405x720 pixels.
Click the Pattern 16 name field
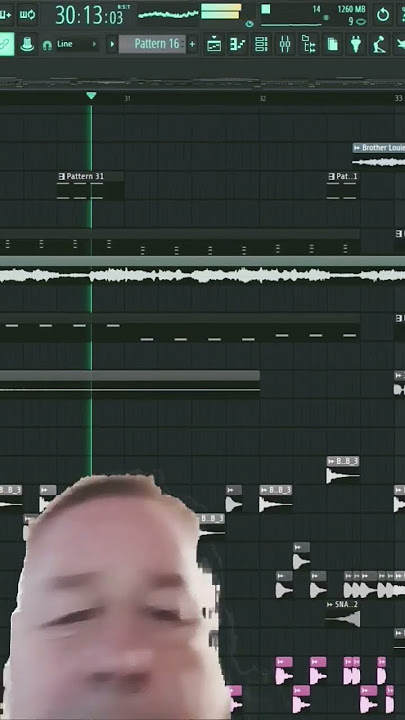(x=152, y=44)
